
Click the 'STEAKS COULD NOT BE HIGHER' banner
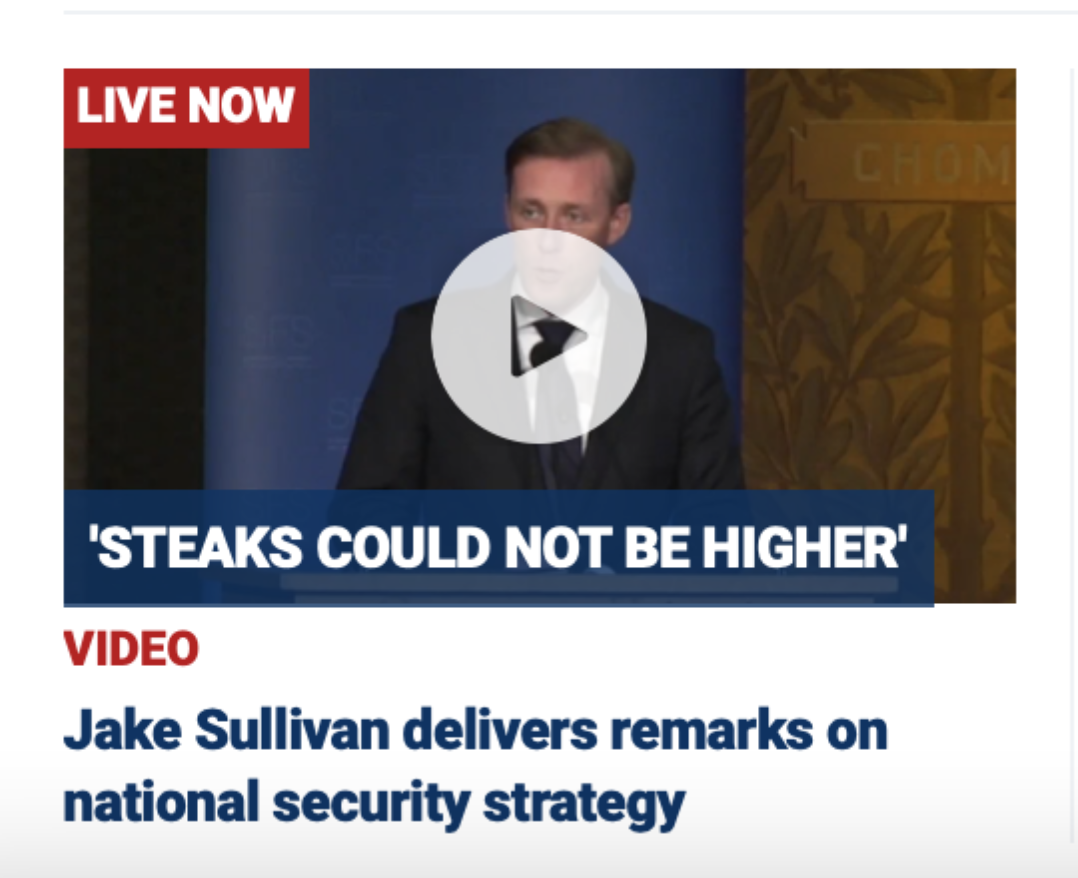click(x=498, y=548)
